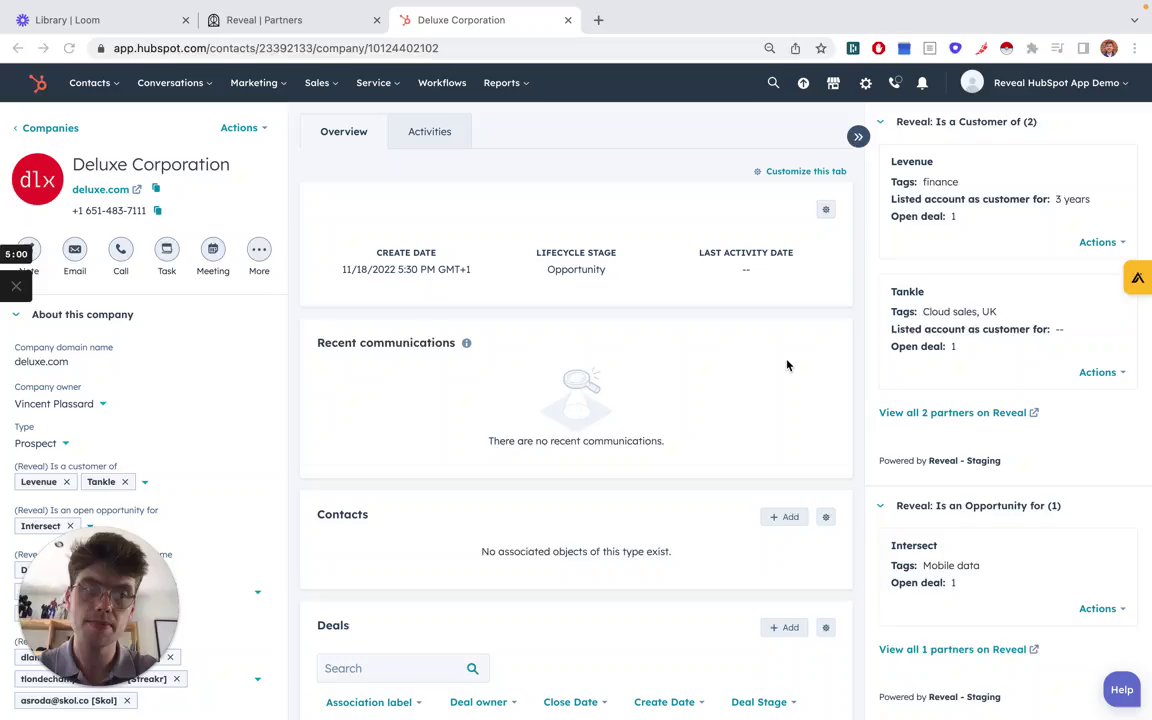Click the search icon in HubSpot navbar

pos(773,83)
